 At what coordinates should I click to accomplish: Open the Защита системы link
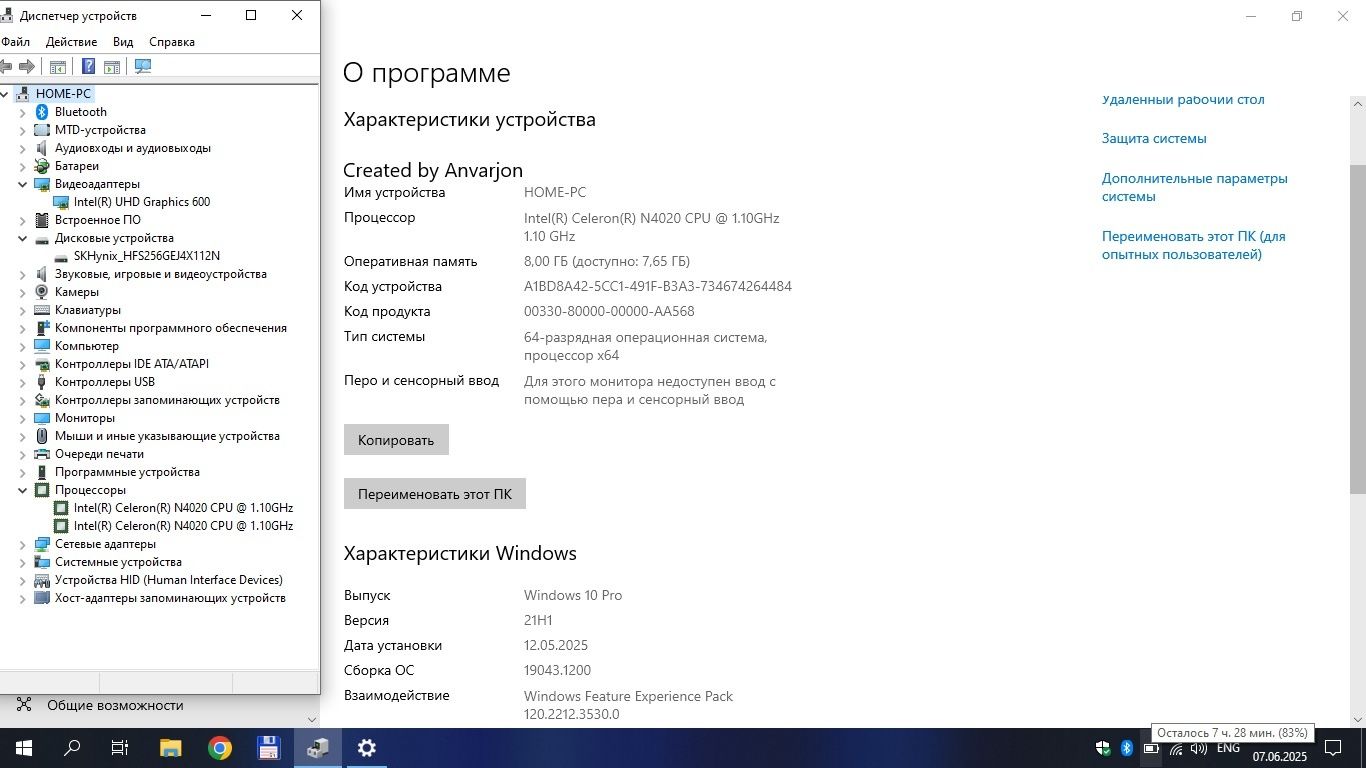(x=1154, y=139)
